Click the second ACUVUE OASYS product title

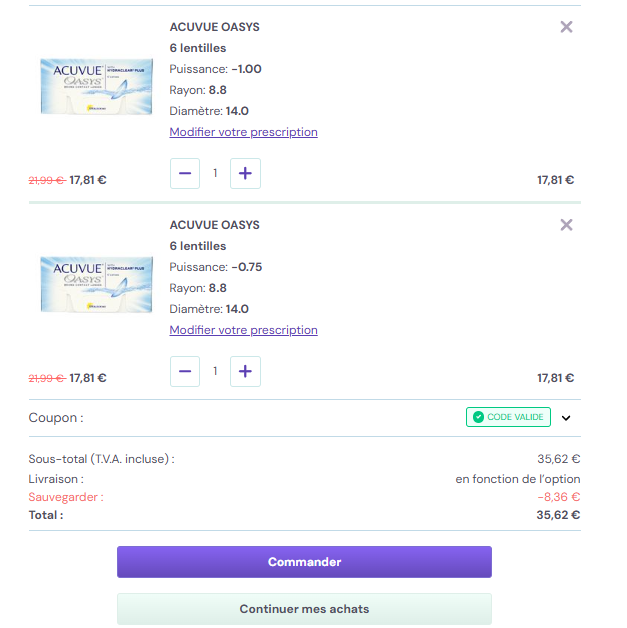[214, 225]
